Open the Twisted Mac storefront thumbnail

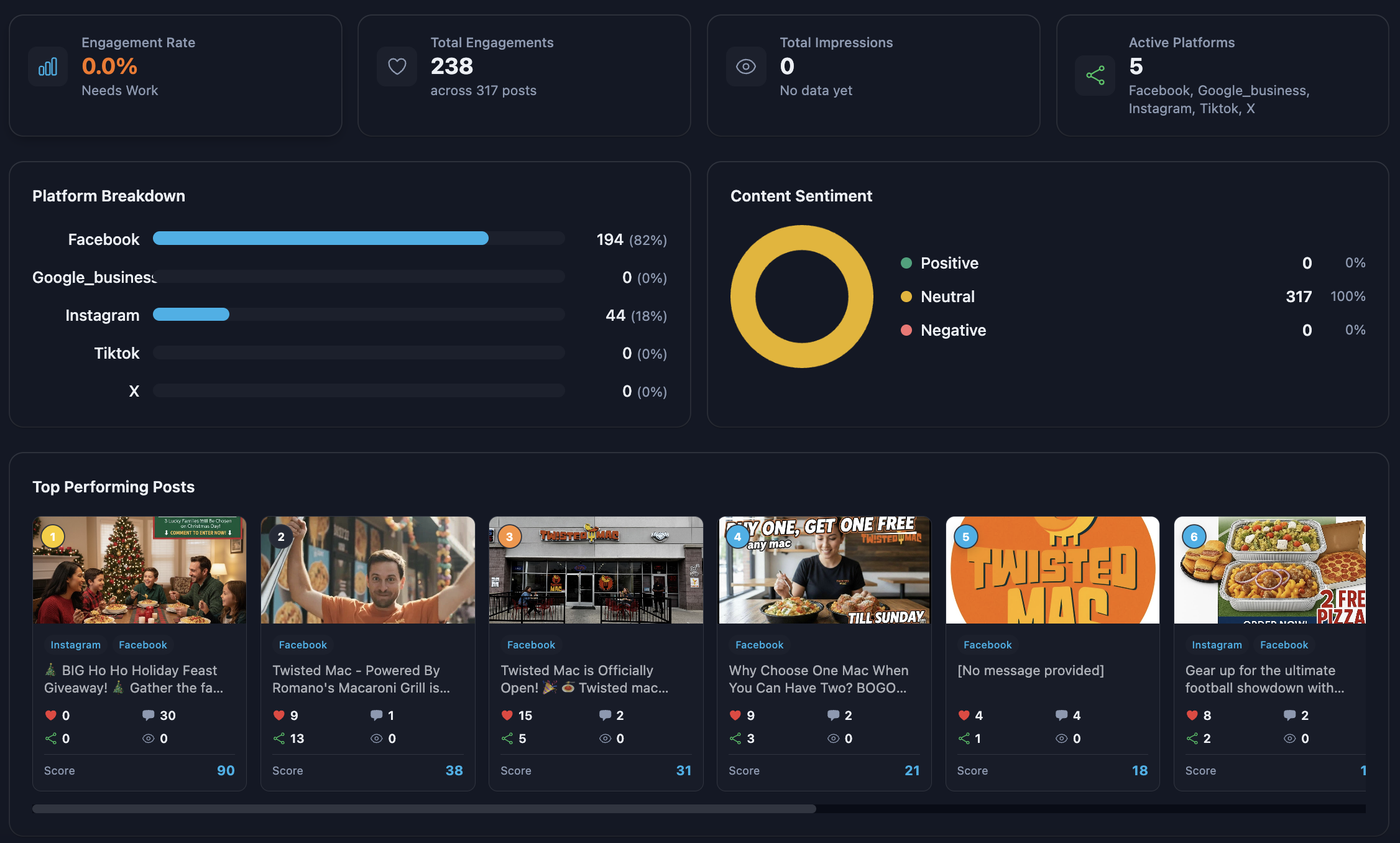[596, 570]
